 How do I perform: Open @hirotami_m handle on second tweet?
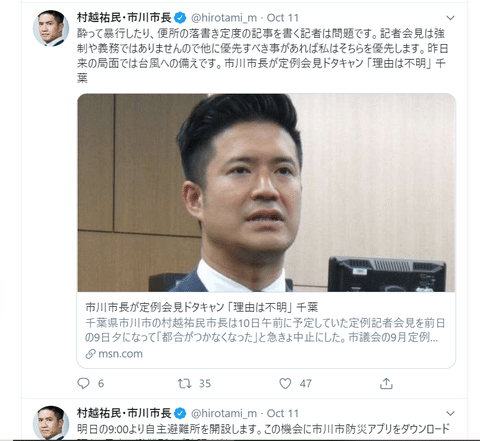point(224,413)
